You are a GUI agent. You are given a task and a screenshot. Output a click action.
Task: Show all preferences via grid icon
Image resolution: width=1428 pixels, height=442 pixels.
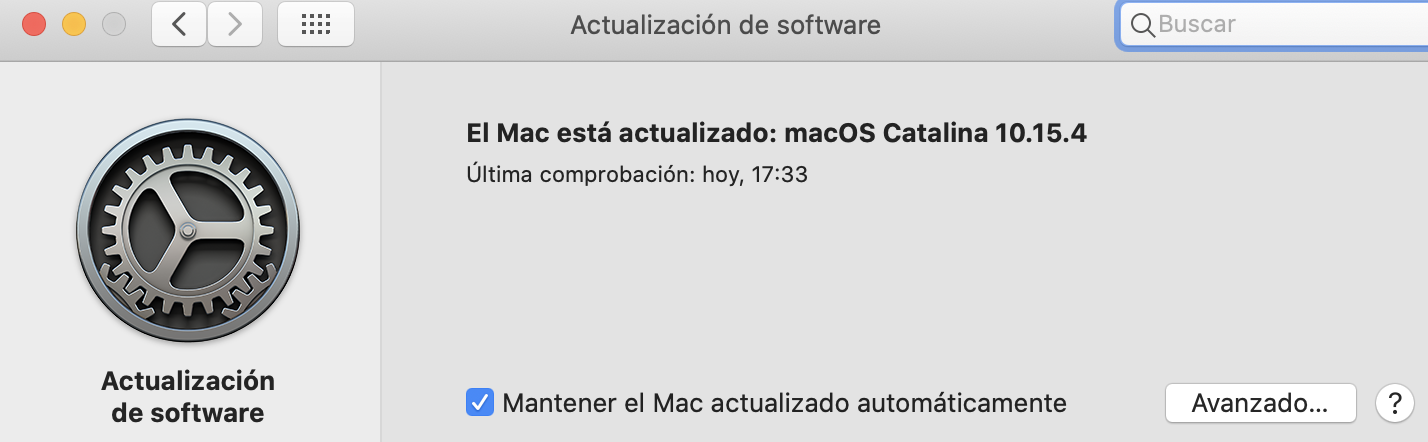[315, 25]
